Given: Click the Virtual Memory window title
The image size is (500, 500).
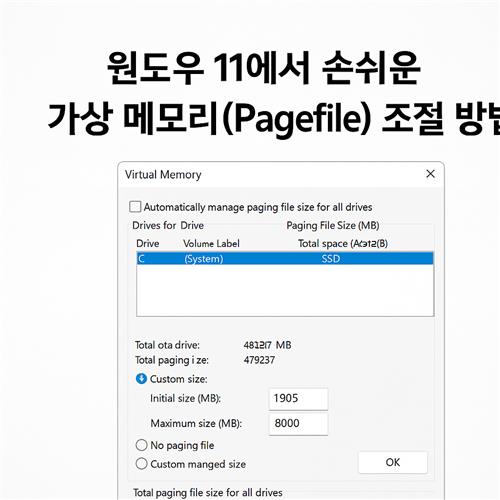Looking at the screenshot, I should [163, 175].
